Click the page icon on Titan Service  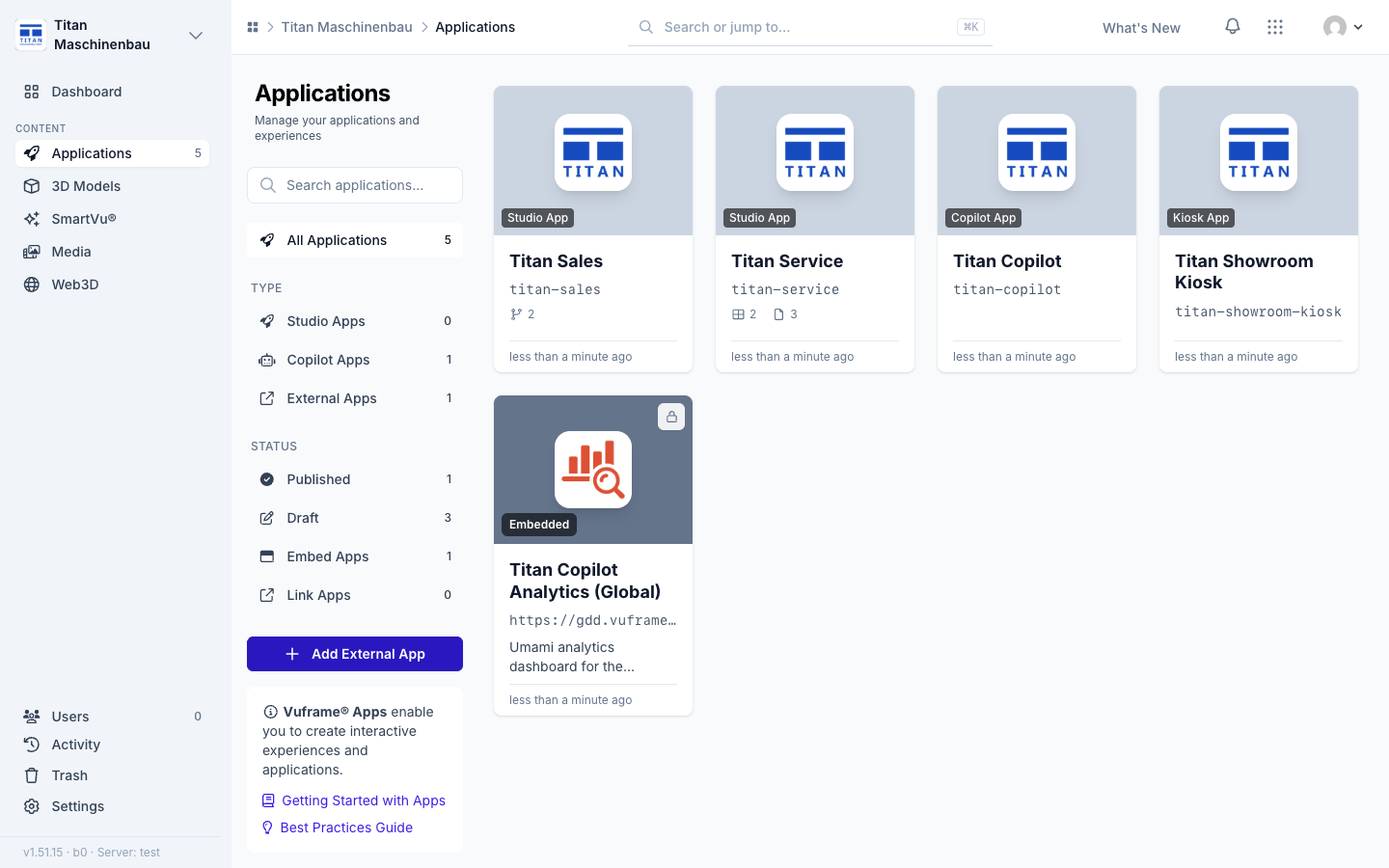pyautogui.click(x=778, y=314)
